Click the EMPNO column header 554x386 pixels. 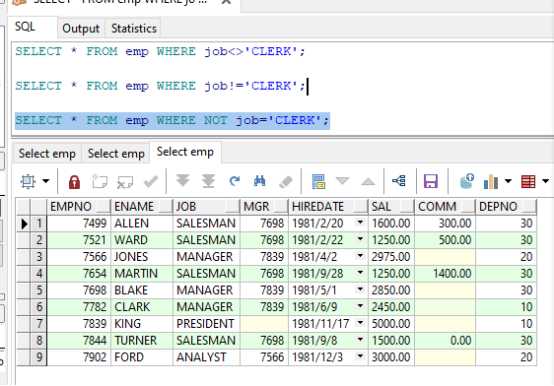click(79, 207)
